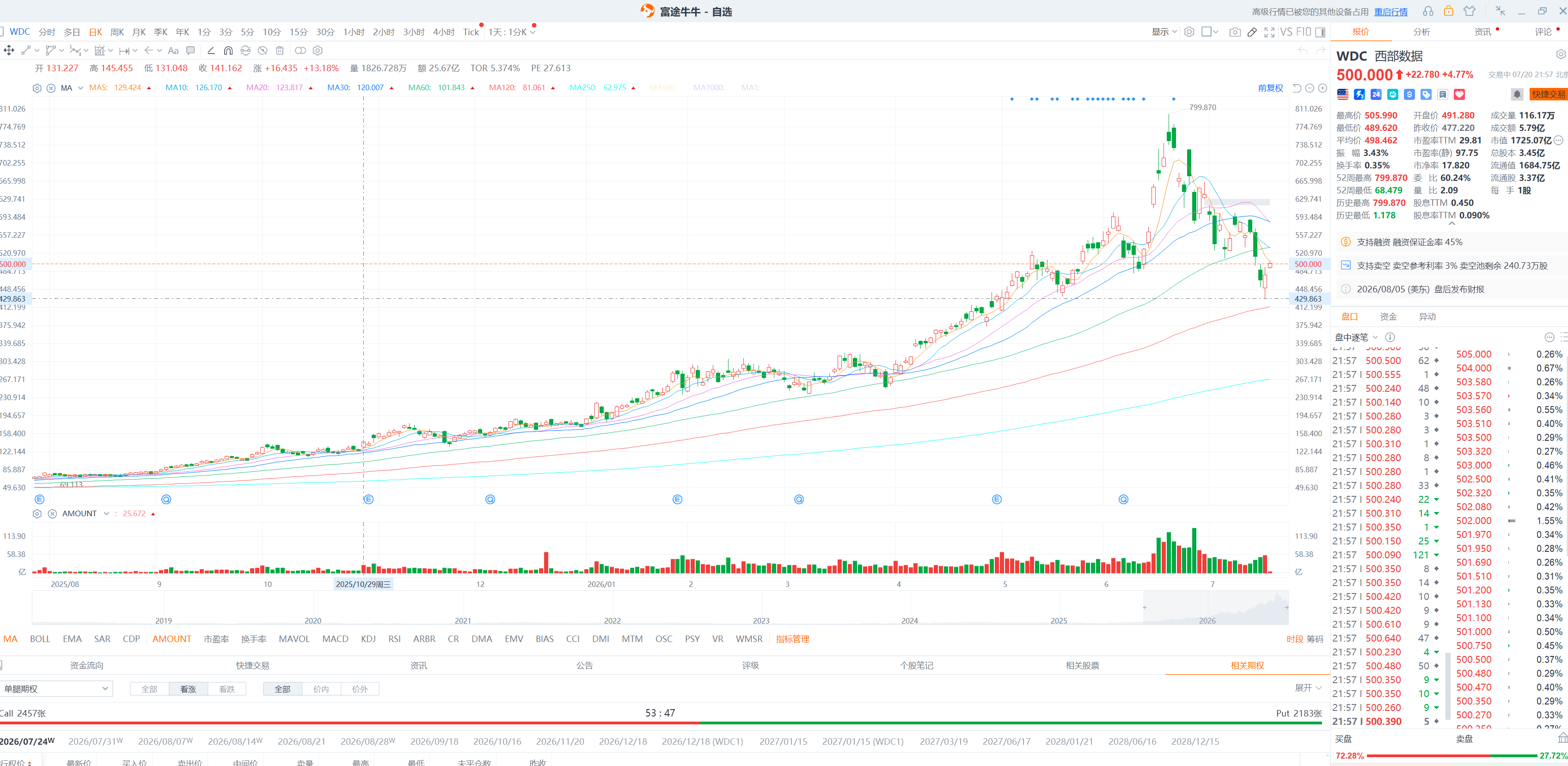1568x766 pixels.
Task: Activate the pencil draw tool
Action: (x=1252, y=32)
